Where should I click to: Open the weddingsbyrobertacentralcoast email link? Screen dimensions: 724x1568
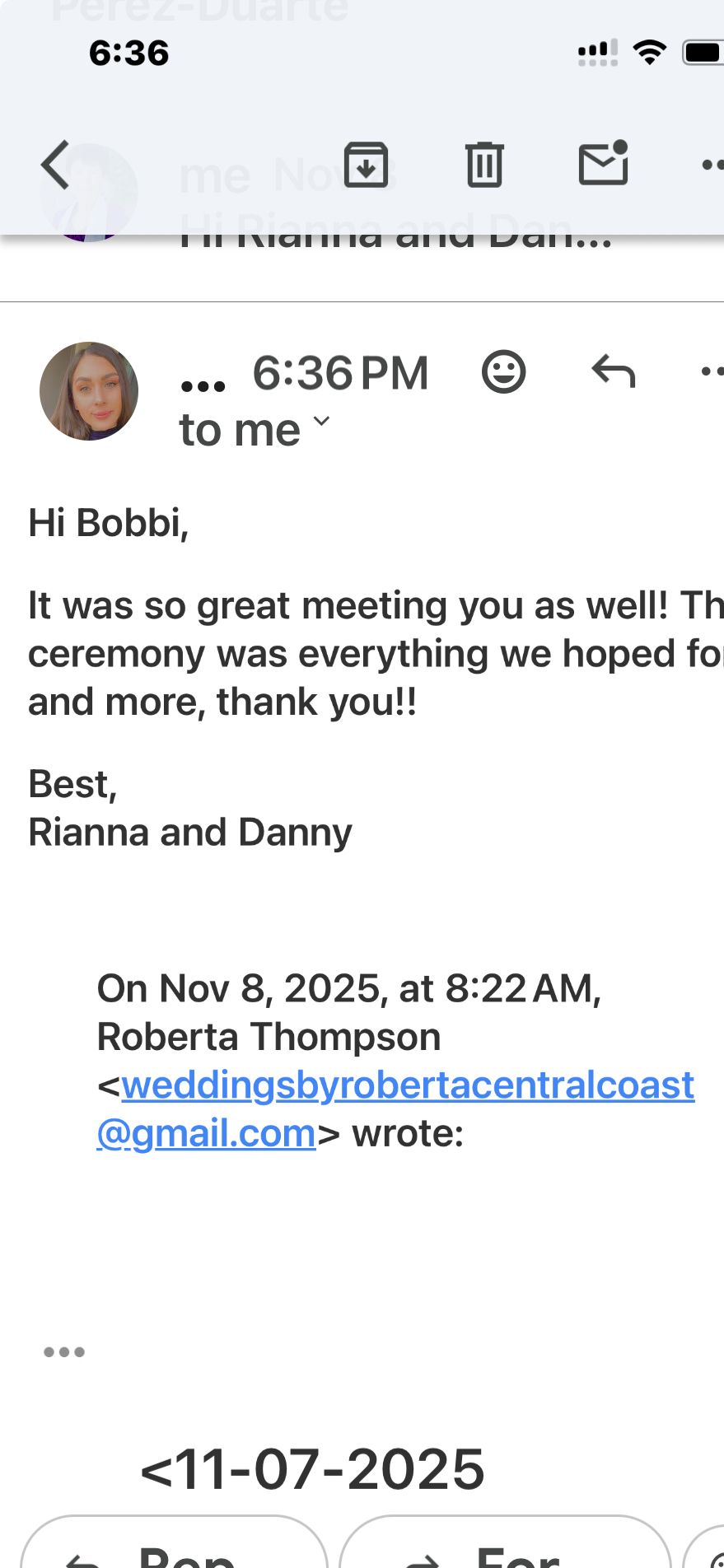(x=407, y=1086)
